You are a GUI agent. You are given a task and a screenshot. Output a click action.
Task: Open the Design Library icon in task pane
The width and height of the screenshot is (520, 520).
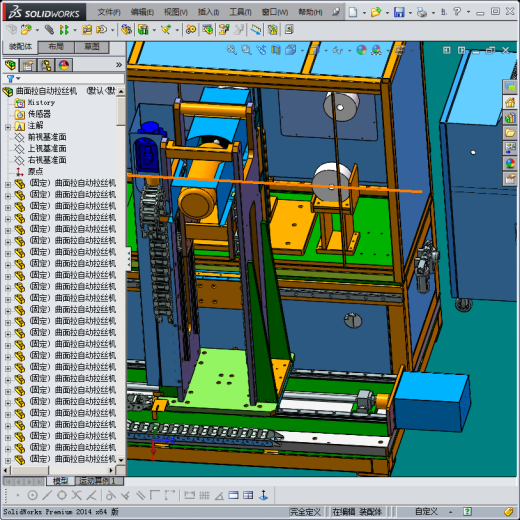point(510,118)
